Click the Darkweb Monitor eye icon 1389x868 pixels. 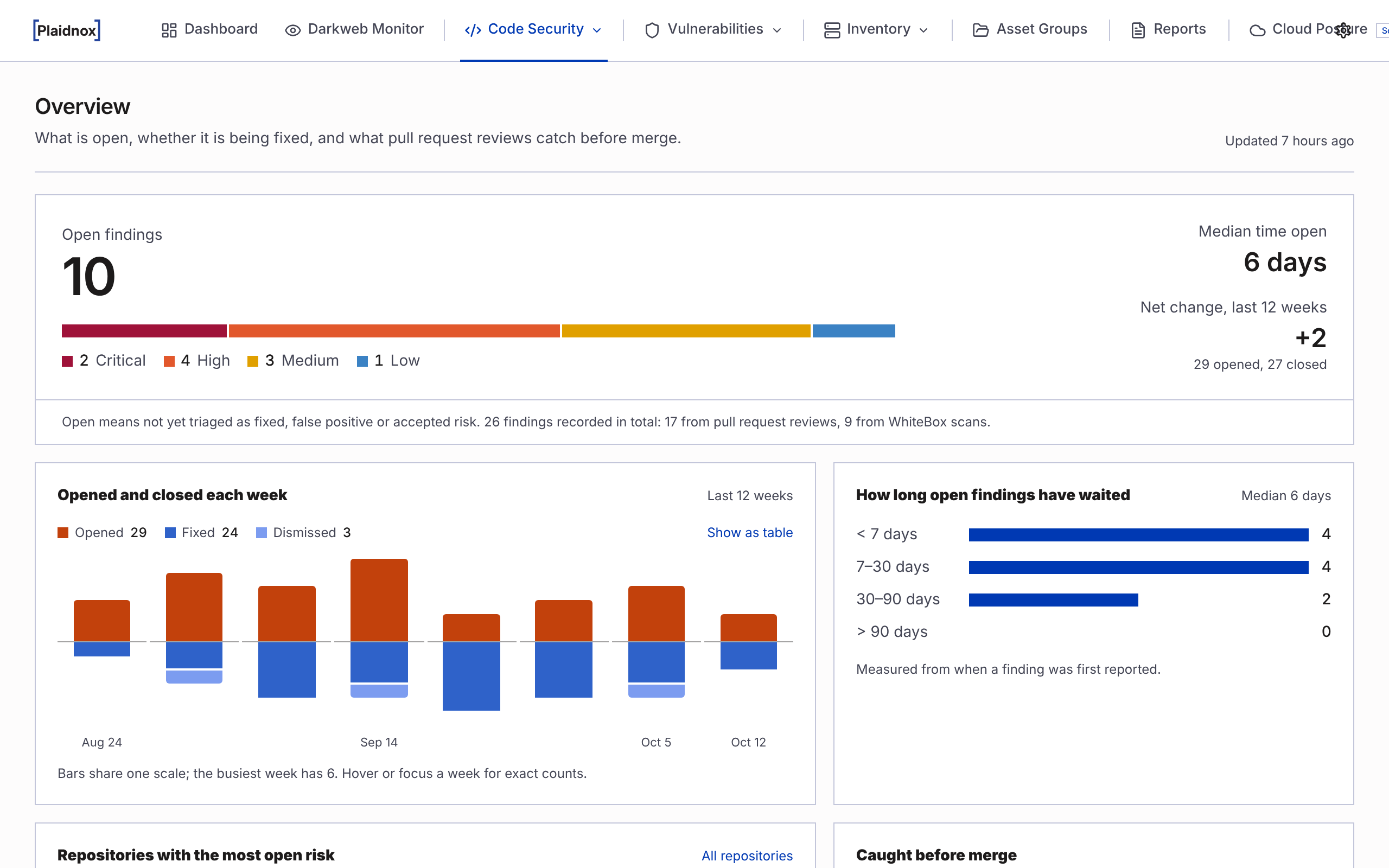pyautogui.click(x=293, y=30)
